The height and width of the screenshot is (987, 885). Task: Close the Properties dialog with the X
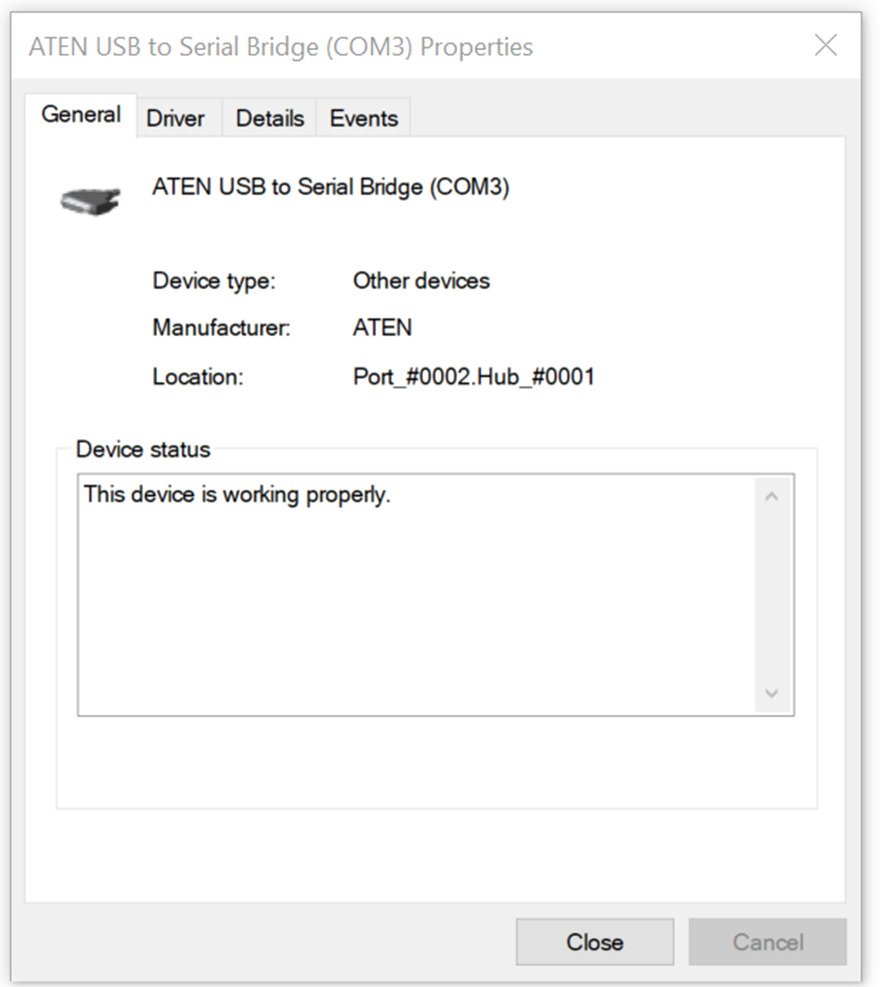click(x=825, y=46)
